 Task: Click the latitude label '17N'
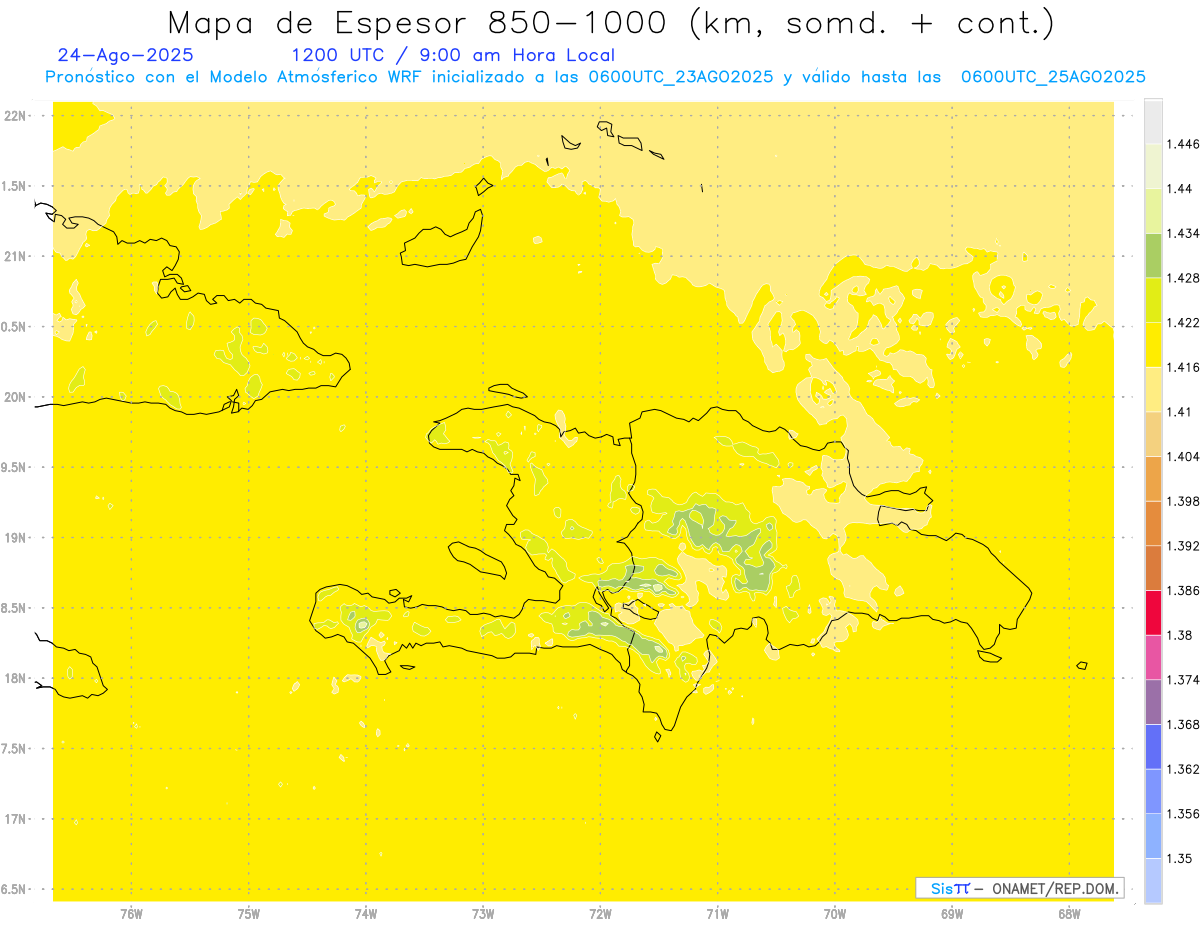[x=16, y=819]
